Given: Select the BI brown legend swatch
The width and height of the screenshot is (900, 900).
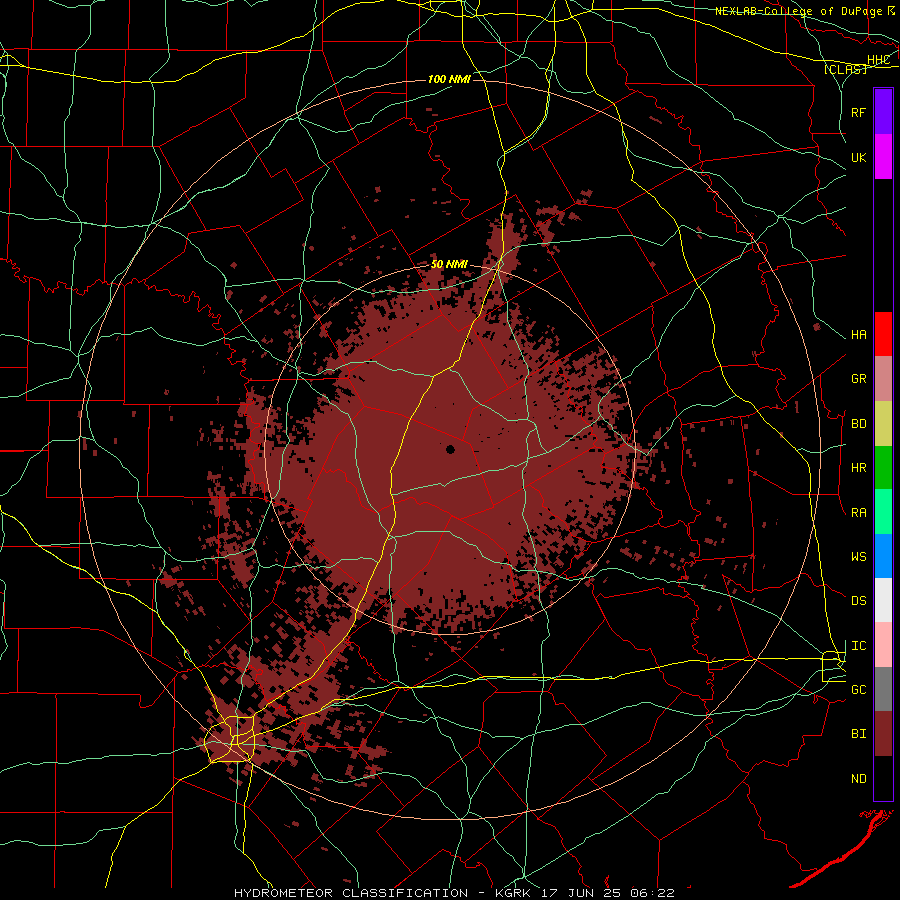Looking at the screenshot, I should pyautogui.click(x=883, y=734).
